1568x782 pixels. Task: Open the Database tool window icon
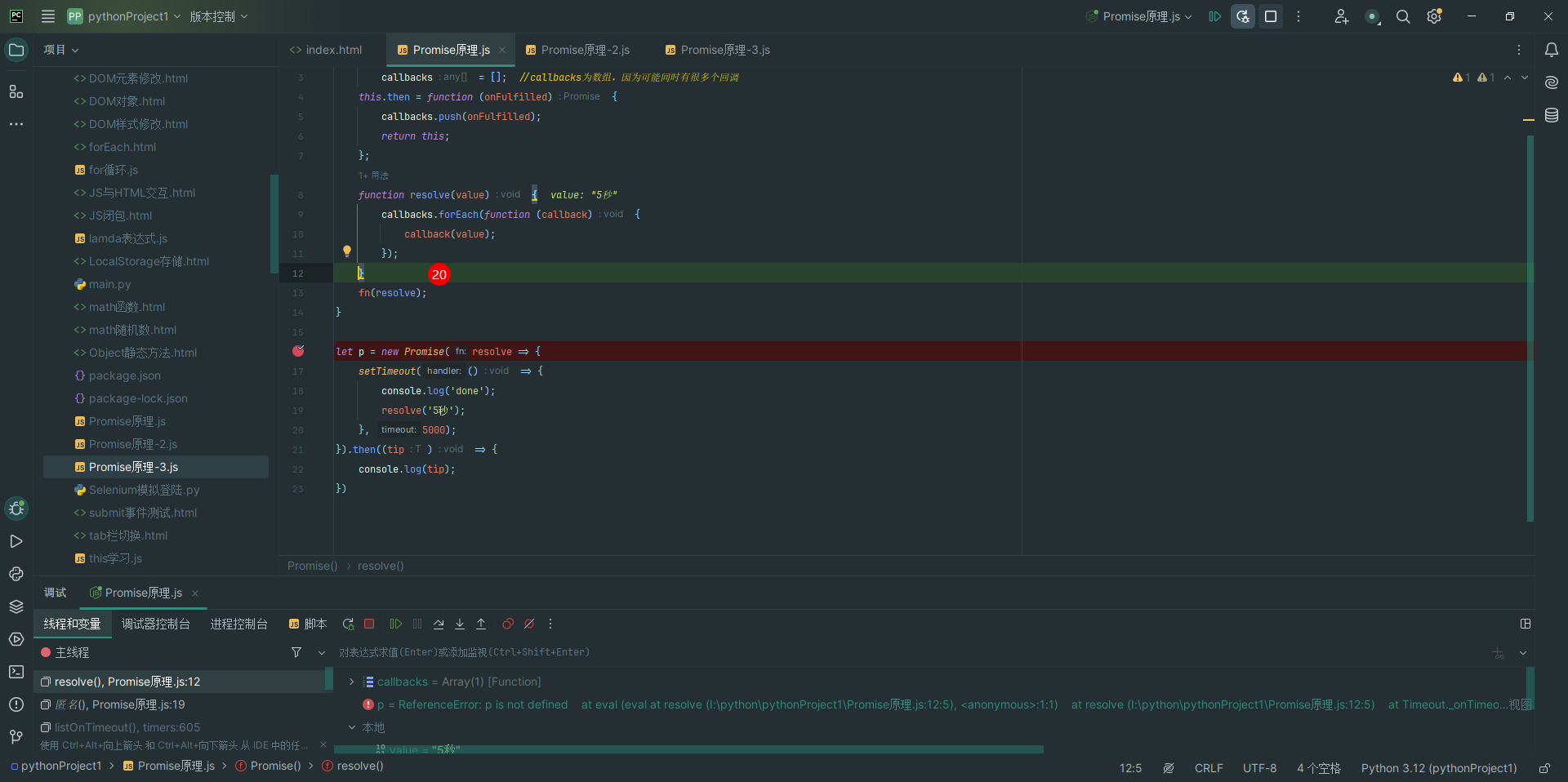tap(1552, 115)
